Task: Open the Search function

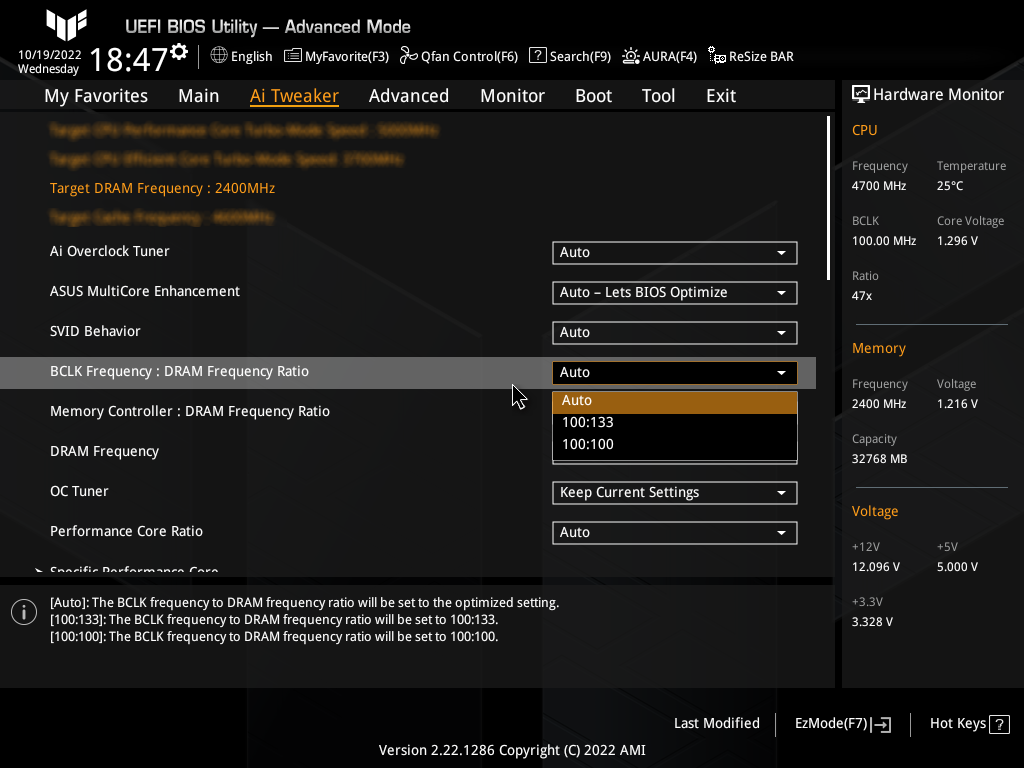Action: coord(569,56)
